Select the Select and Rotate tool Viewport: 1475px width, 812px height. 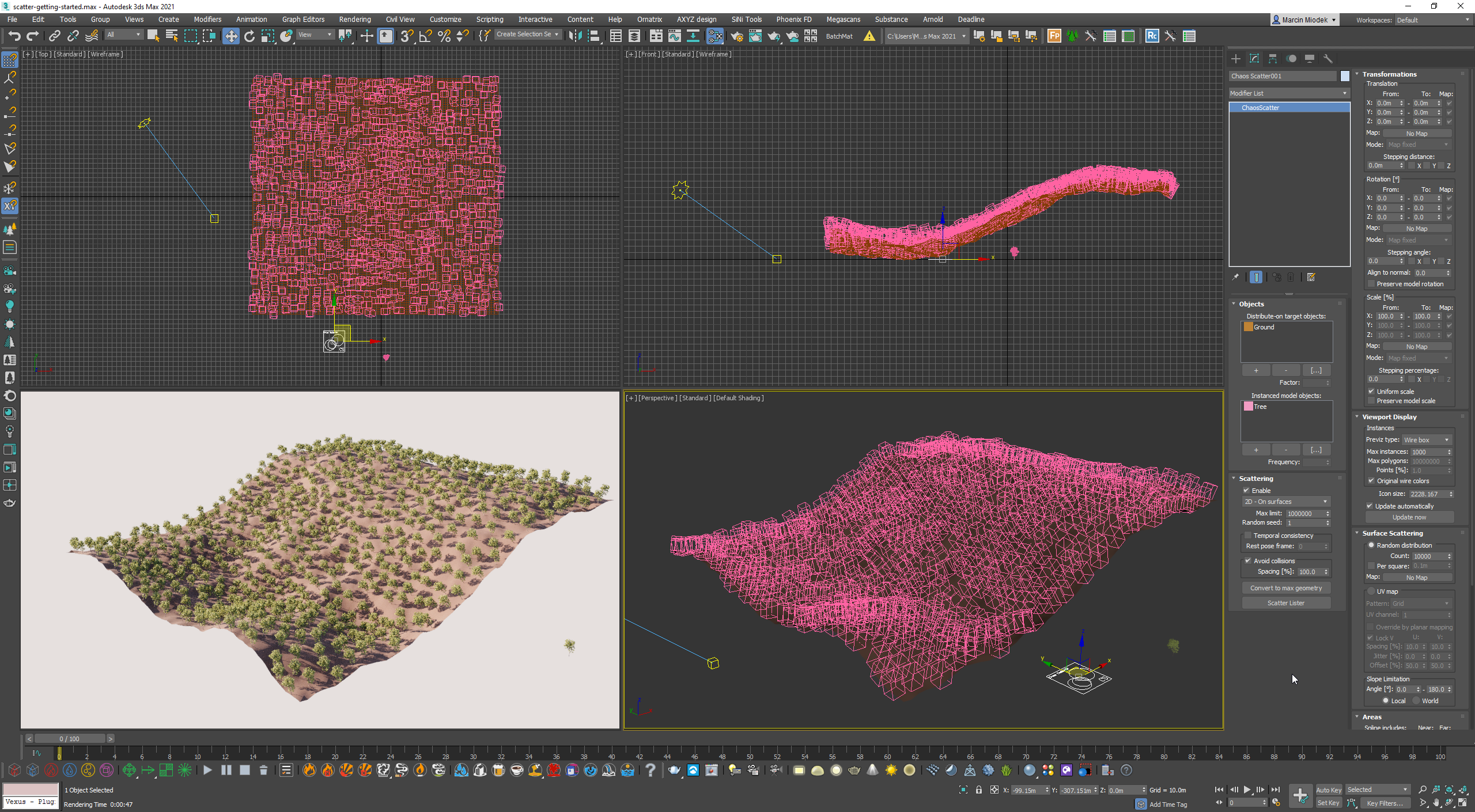click(249, 36)
